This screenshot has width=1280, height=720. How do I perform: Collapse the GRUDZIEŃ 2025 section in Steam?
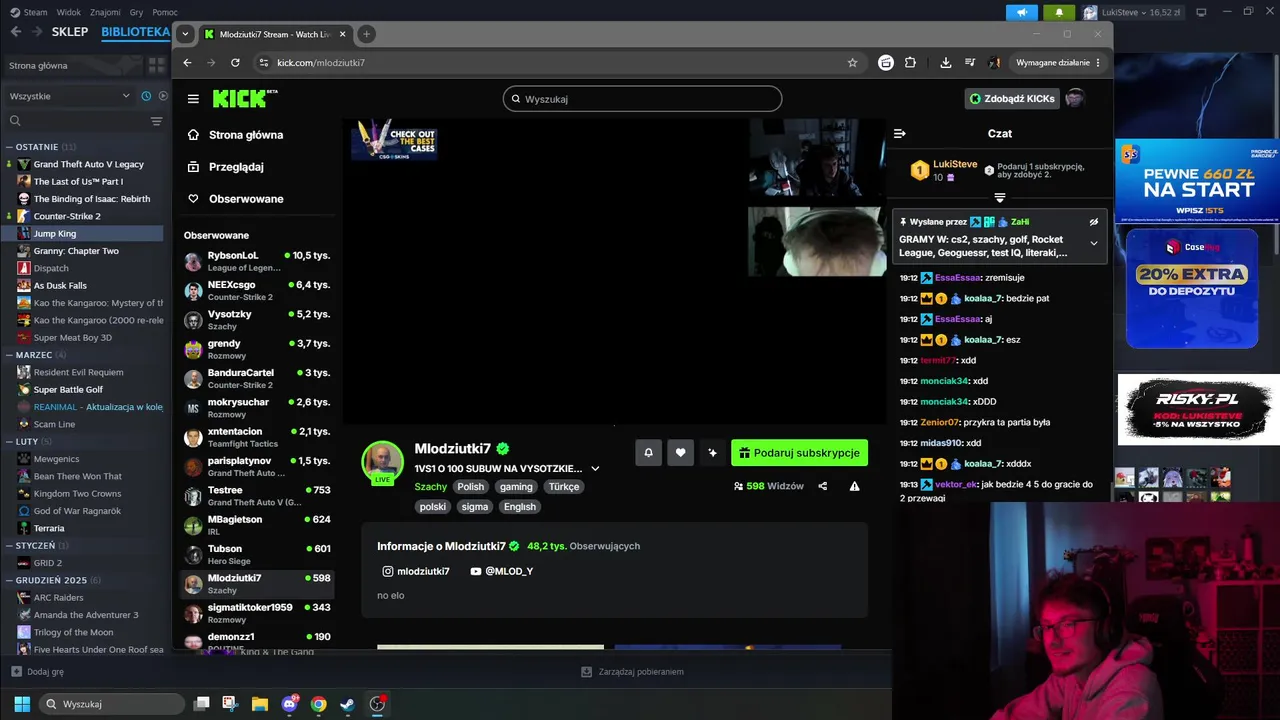click(x=9, y=580)
